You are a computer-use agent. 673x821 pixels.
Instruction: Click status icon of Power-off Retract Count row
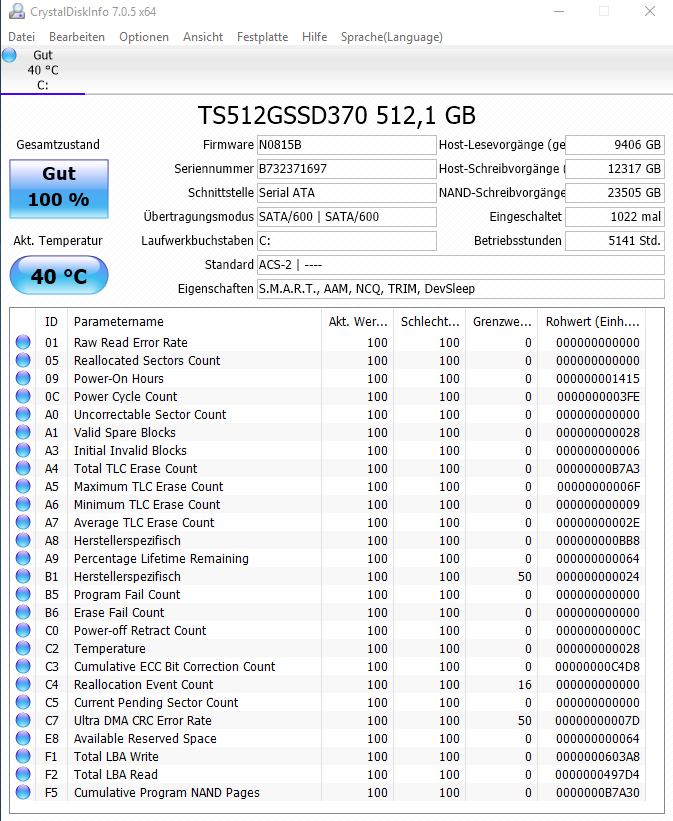coord(23,630)
